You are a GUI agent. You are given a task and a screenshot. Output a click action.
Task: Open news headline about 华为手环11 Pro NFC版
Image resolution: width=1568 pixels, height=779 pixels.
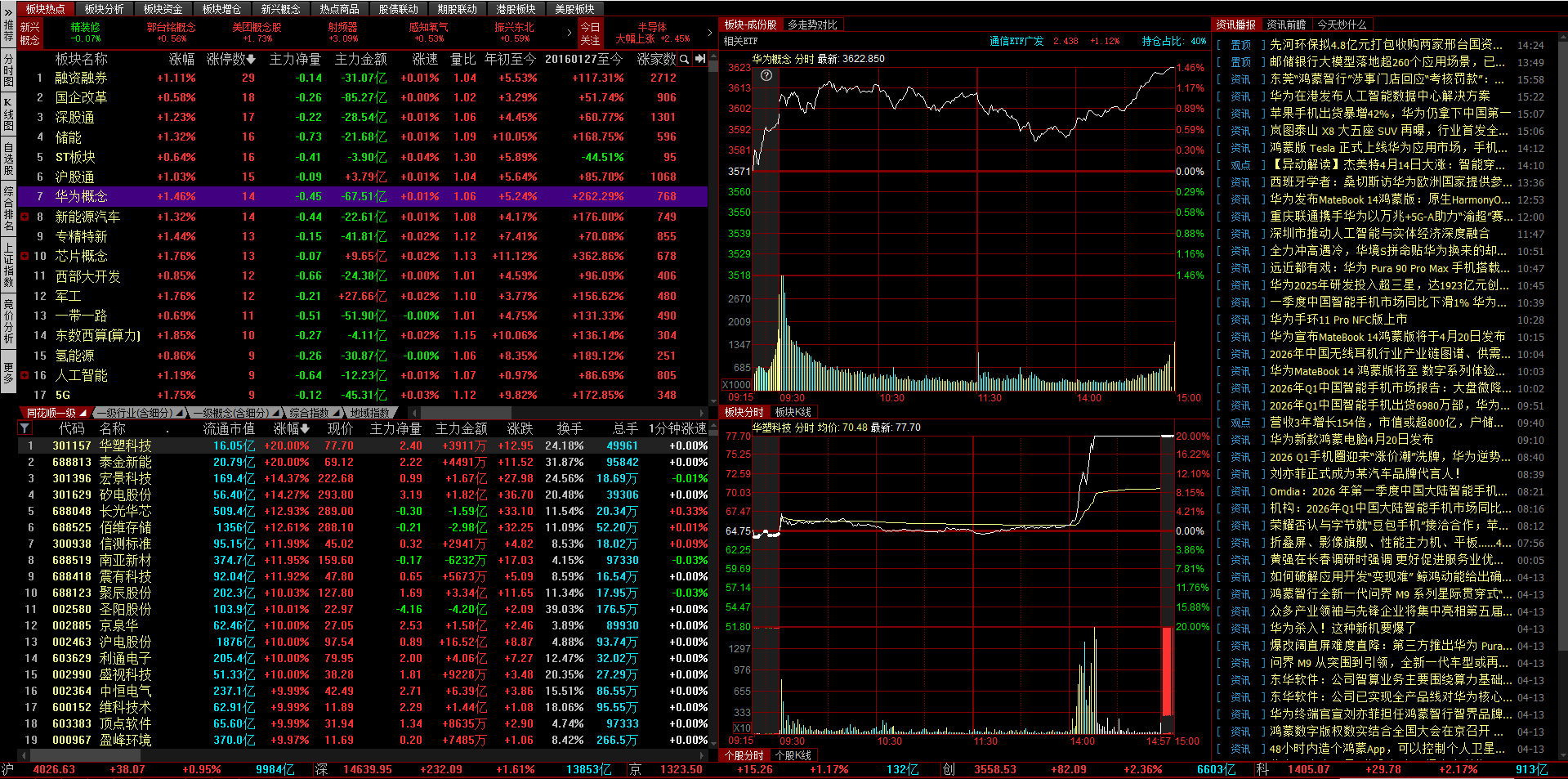click(1338, 320)
